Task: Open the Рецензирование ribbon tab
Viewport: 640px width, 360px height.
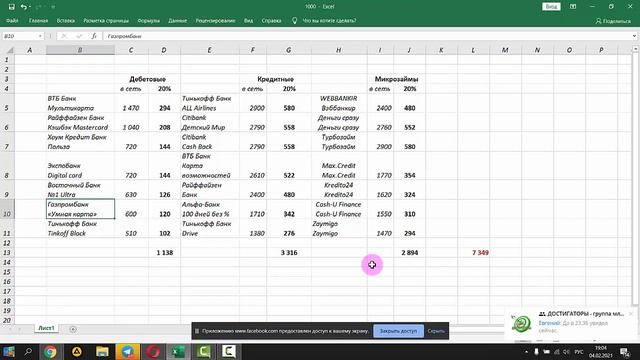Action: [x=216, y=20]
